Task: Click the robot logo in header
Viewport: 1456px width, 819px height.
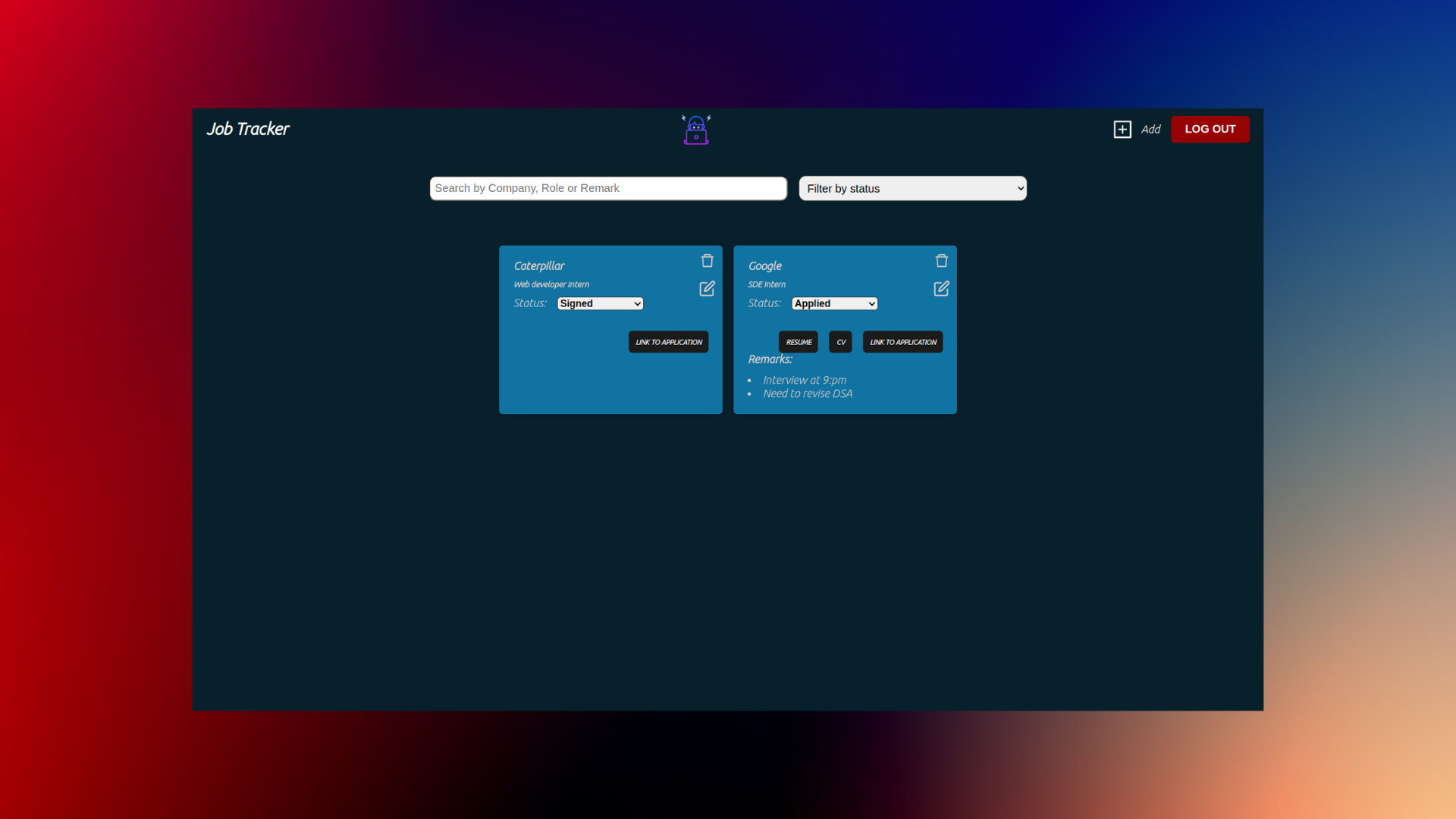Action: [x=696, y=130]
